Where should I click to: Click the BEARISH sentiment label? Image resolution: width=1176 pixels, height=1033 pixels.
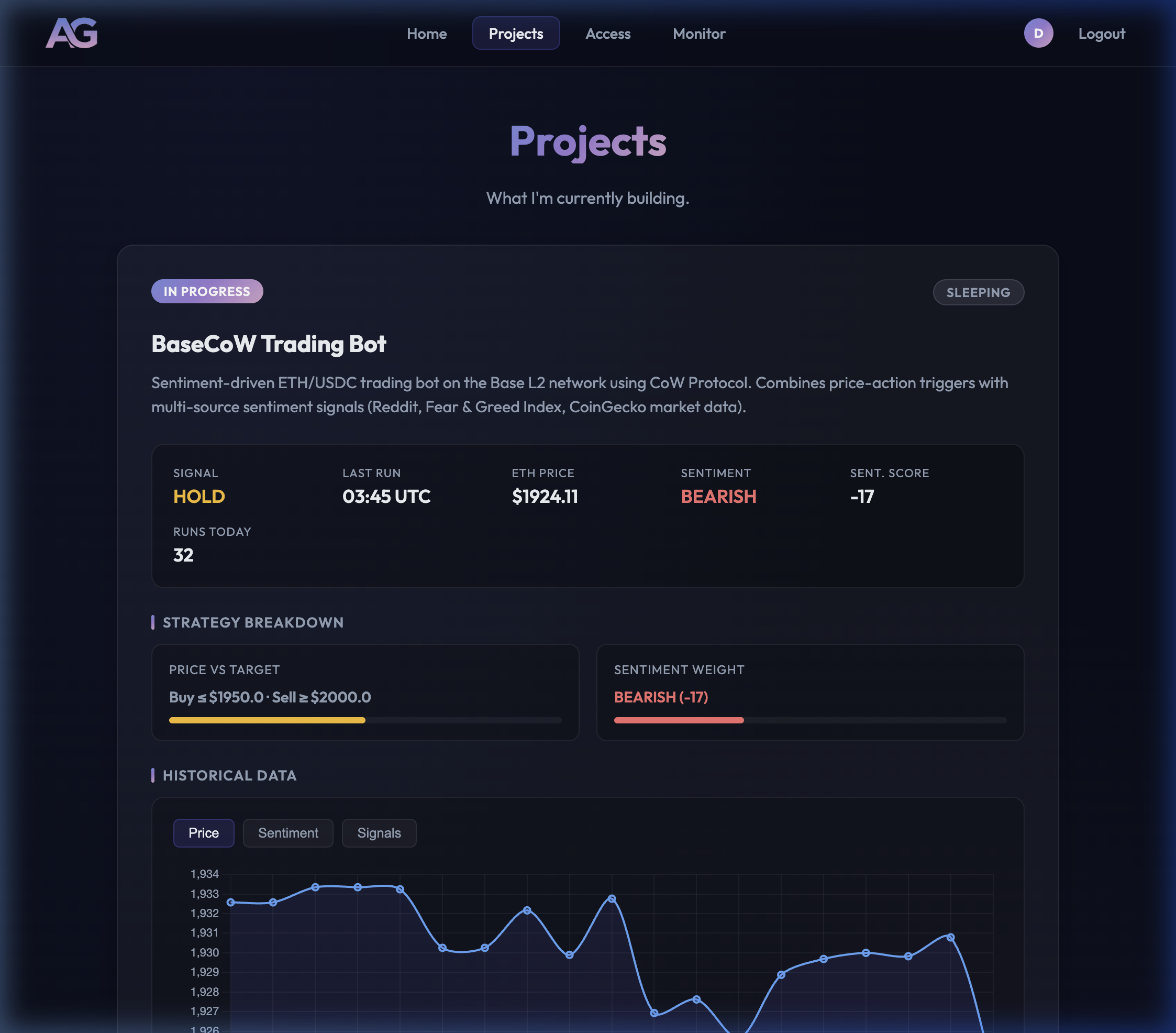click(718, 496)
